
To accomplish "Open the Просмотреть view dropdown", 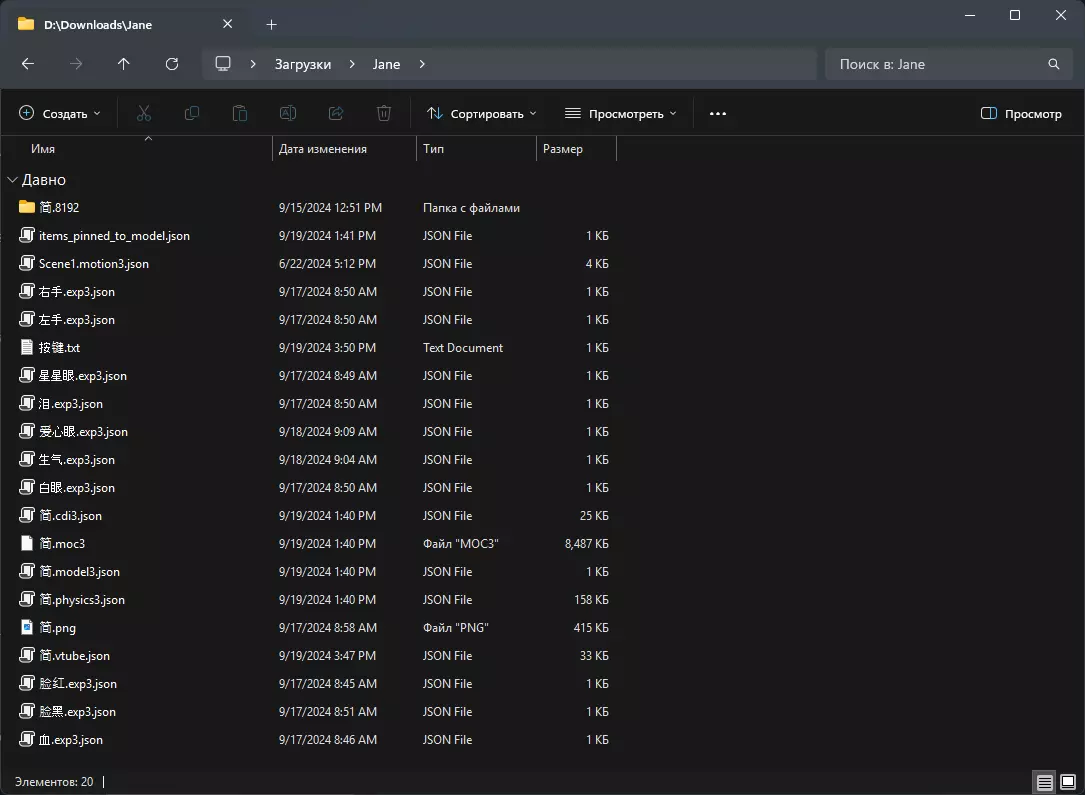I will pos(620,114).
